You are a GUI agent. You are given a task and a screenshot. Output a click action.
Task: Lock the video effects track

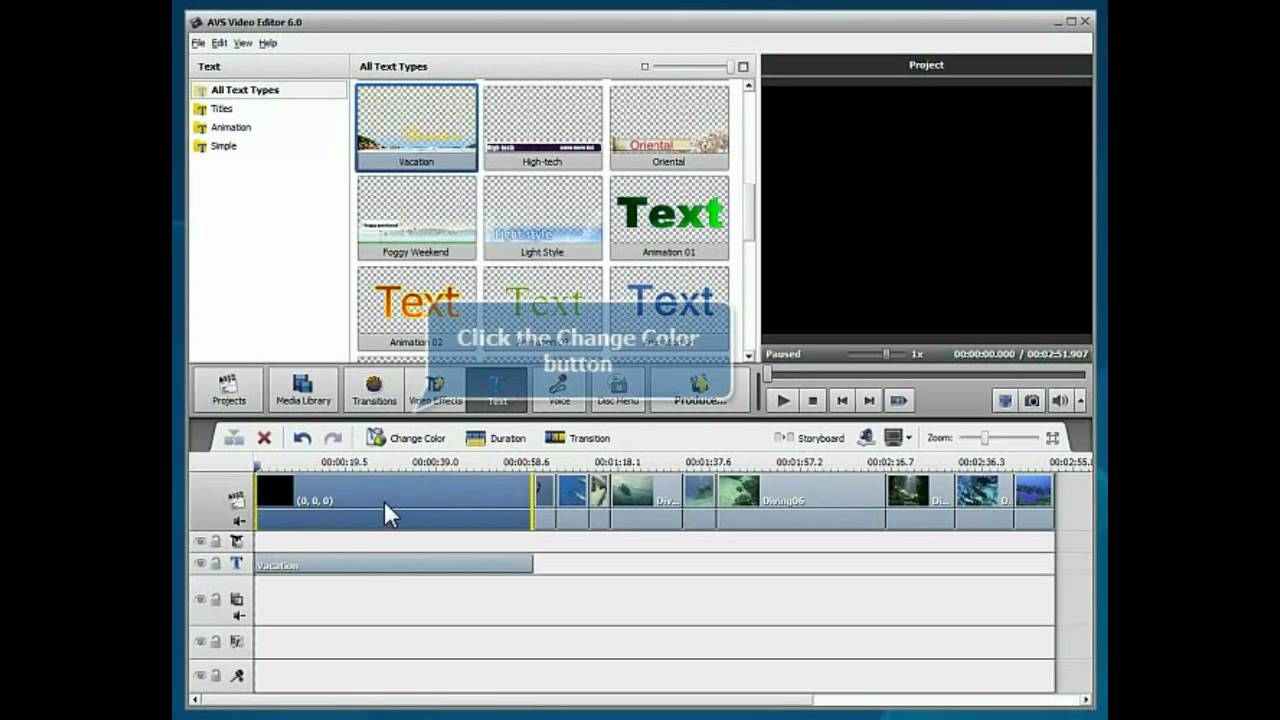[x=215, y=541]
